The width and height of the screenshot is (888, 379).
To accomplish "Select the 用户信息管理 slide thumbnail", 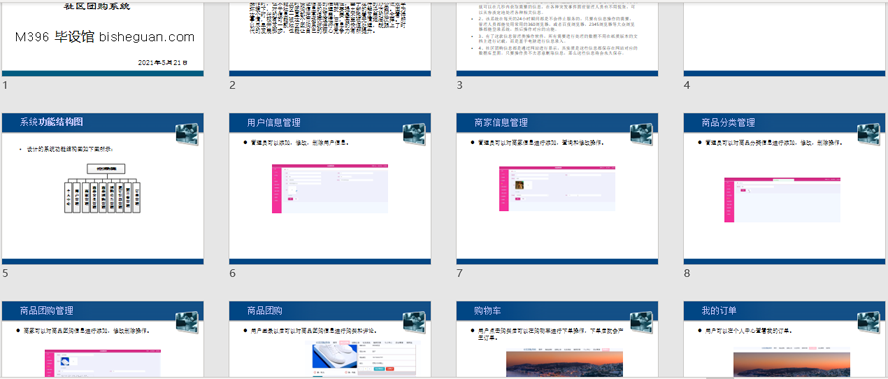I will coord(330,189).
